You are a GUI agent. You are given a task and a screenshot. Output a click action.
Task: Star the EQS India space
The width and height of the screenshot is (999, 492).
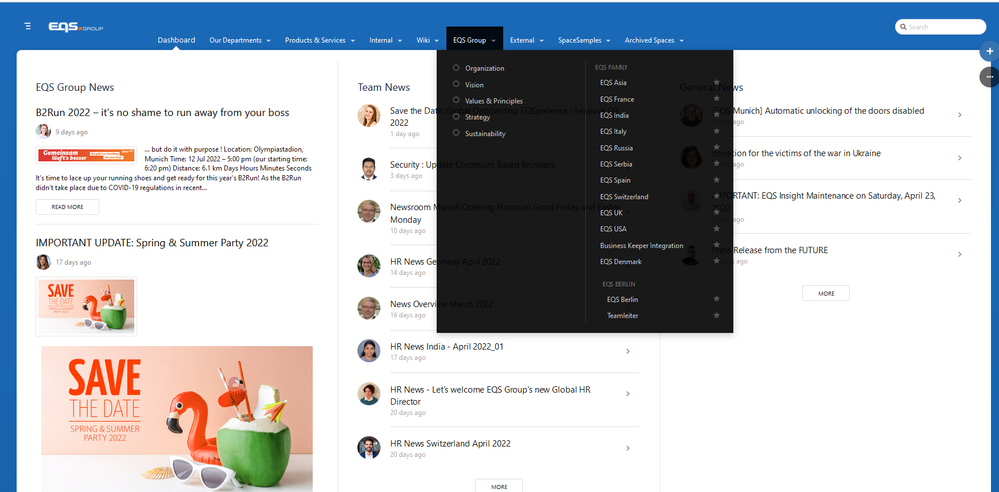[x=717, y=115]
